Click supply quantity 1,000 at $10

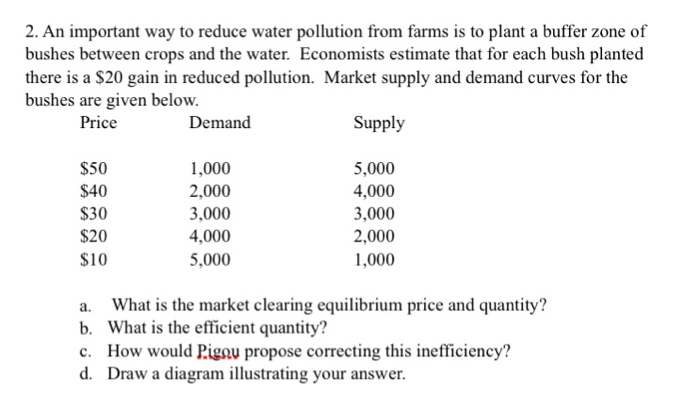tap(374, 260)
